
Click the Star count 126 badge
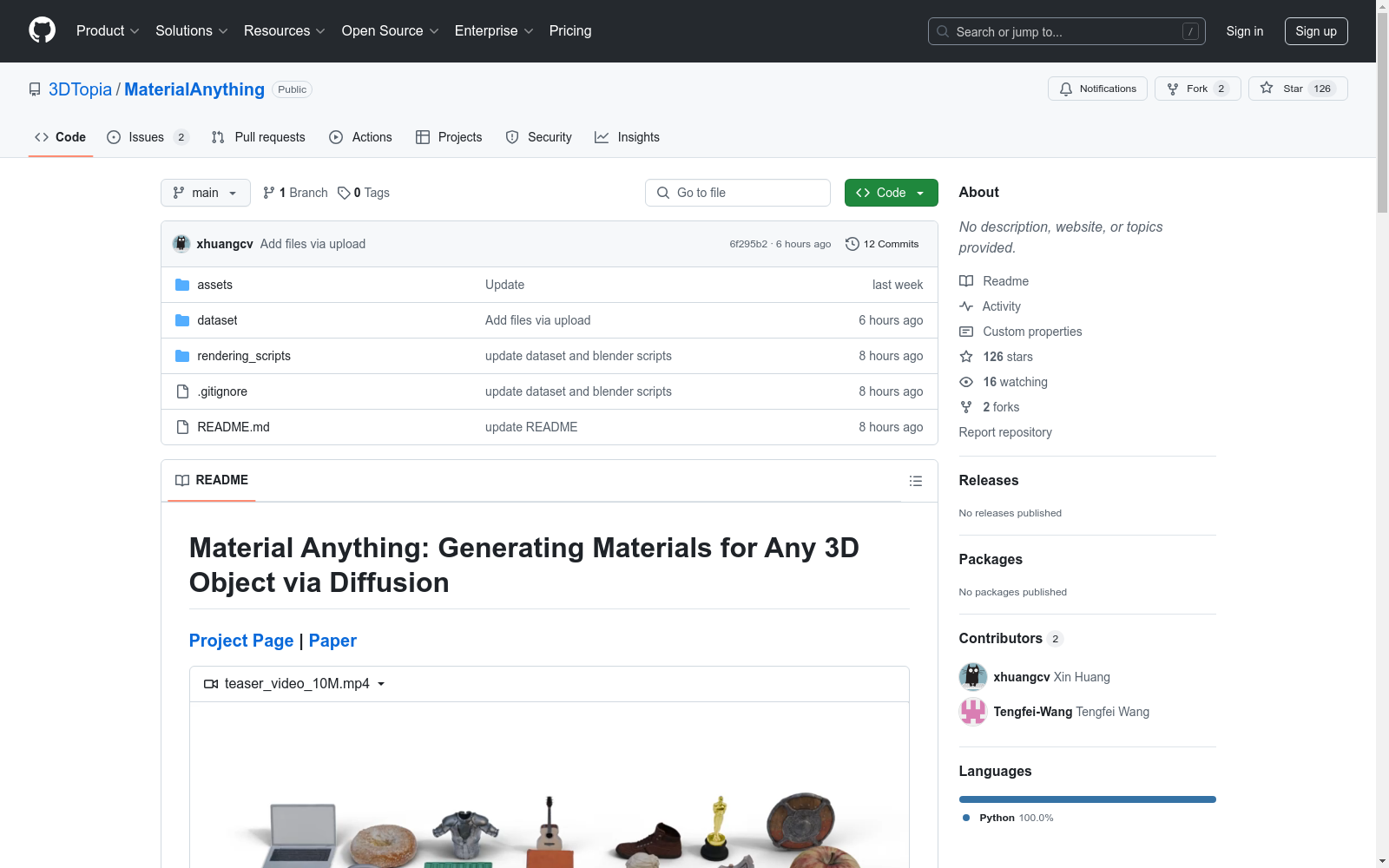tap(1322, 89)
